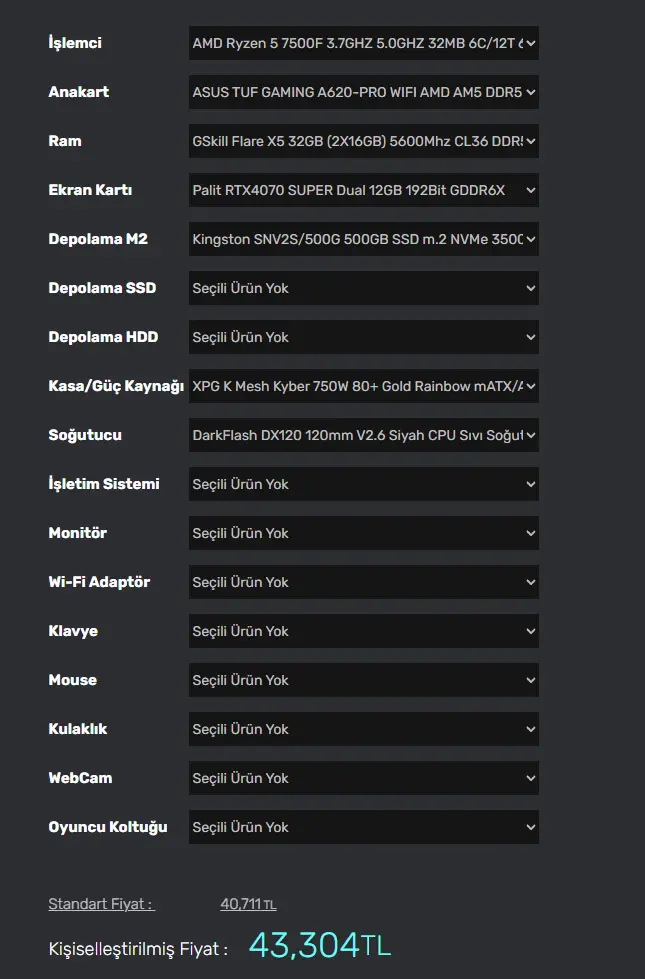Open the İşletim Sistemi dropdown

(x=363, y=484)
